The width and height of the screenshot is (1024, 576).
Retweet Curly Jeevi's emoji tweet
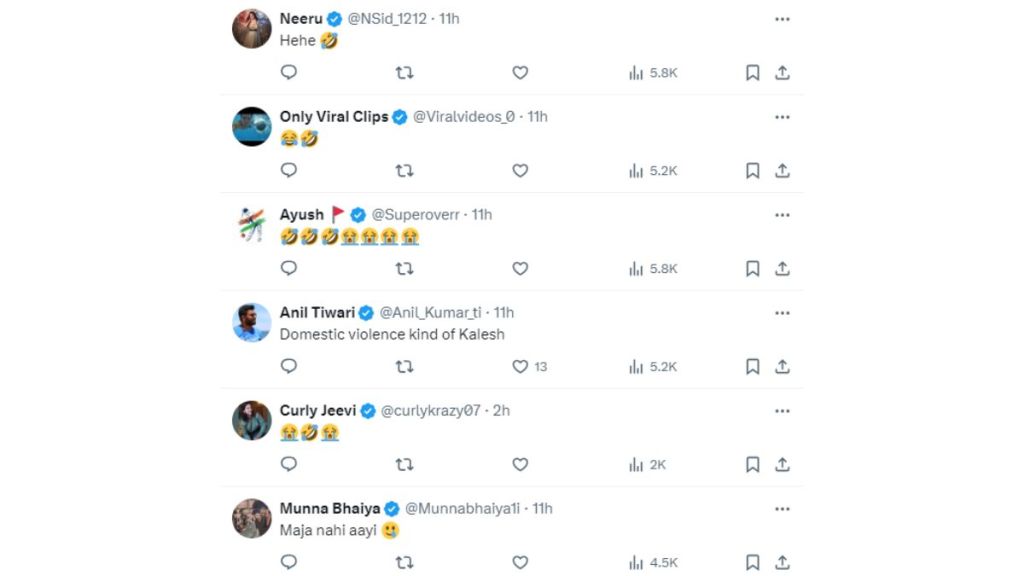tap(404, 464)
